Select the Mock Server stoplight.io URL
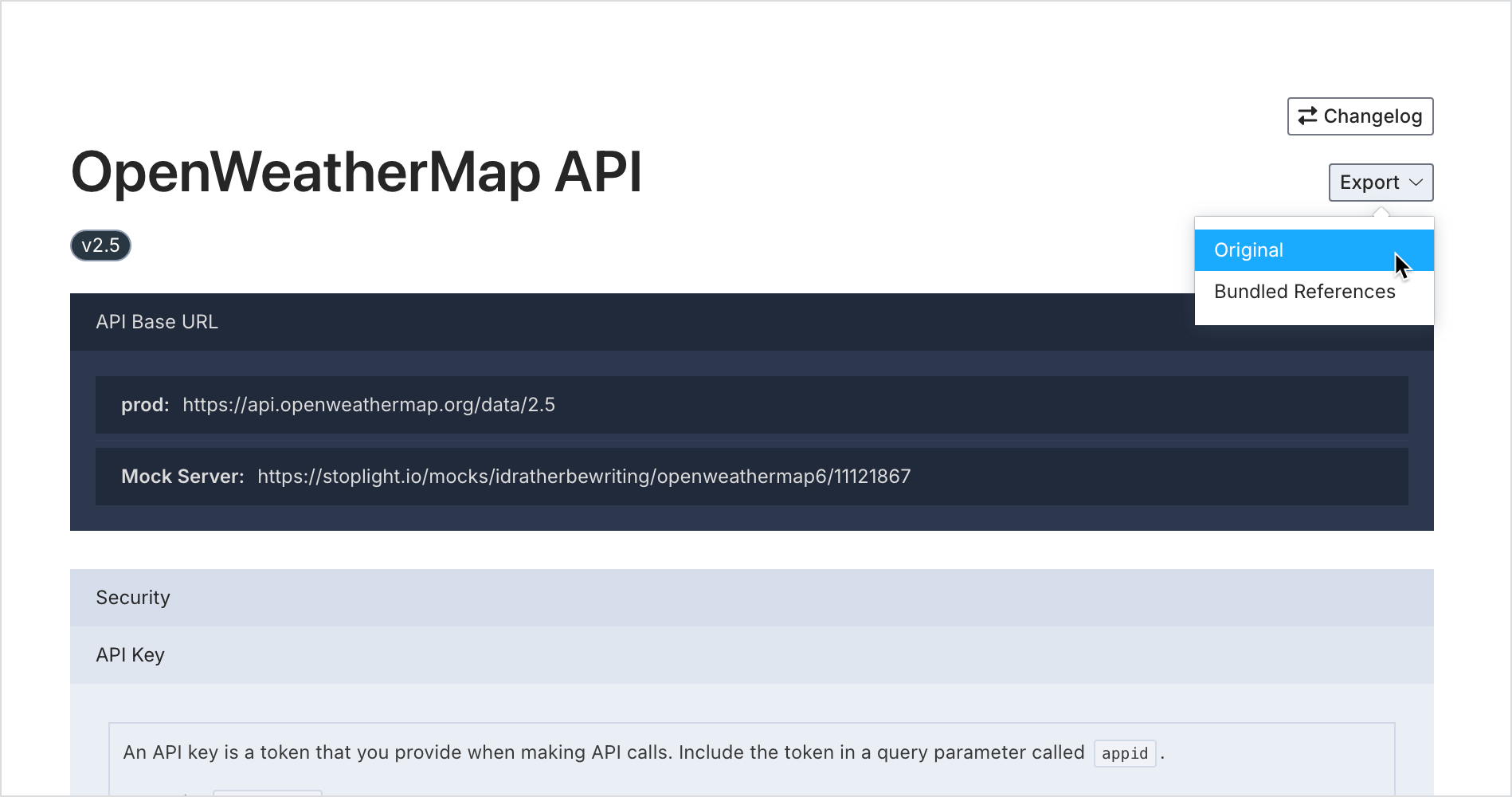 [x=584, y=477]
